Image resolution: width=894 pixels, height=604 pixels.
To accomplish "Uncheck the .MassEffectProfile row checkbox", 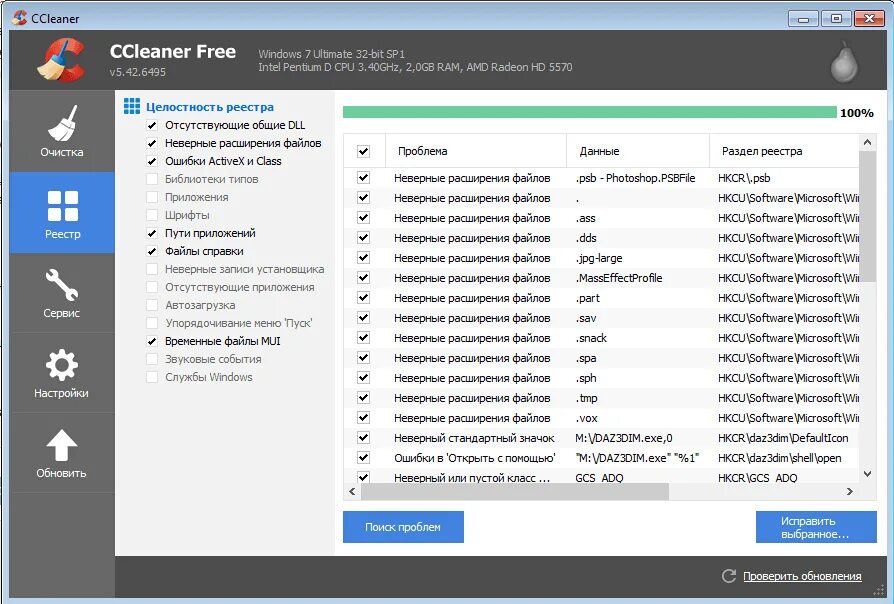I will (x=363, y=278).
